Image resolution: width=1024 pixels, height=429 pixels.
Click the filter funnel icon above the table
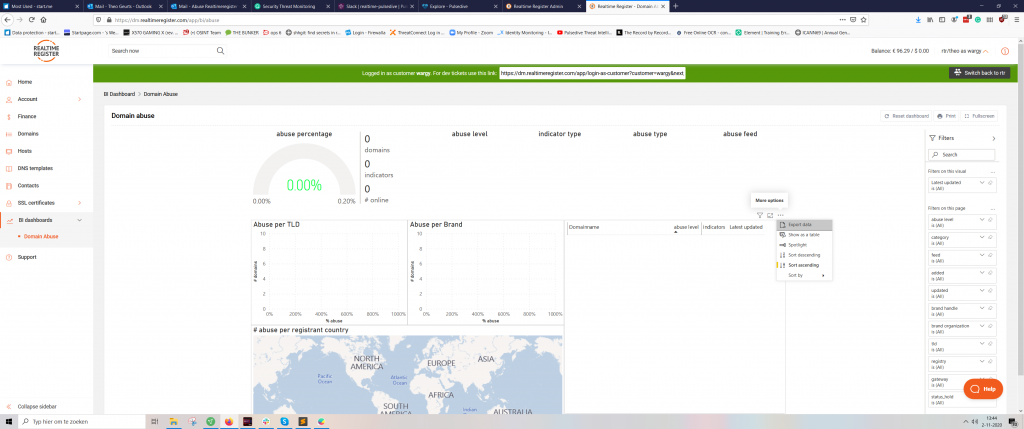tap(760, 215)
